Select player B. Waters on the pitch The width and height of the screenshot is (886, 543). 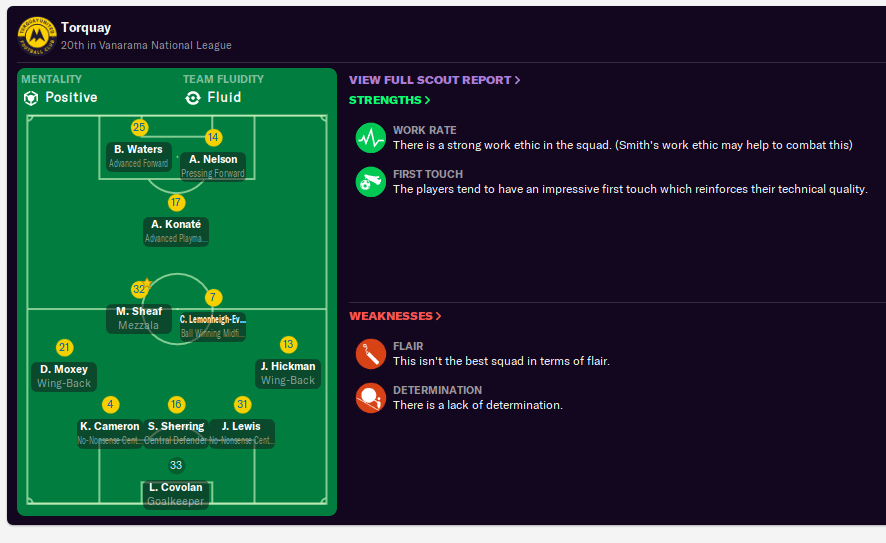pos(138,155)
